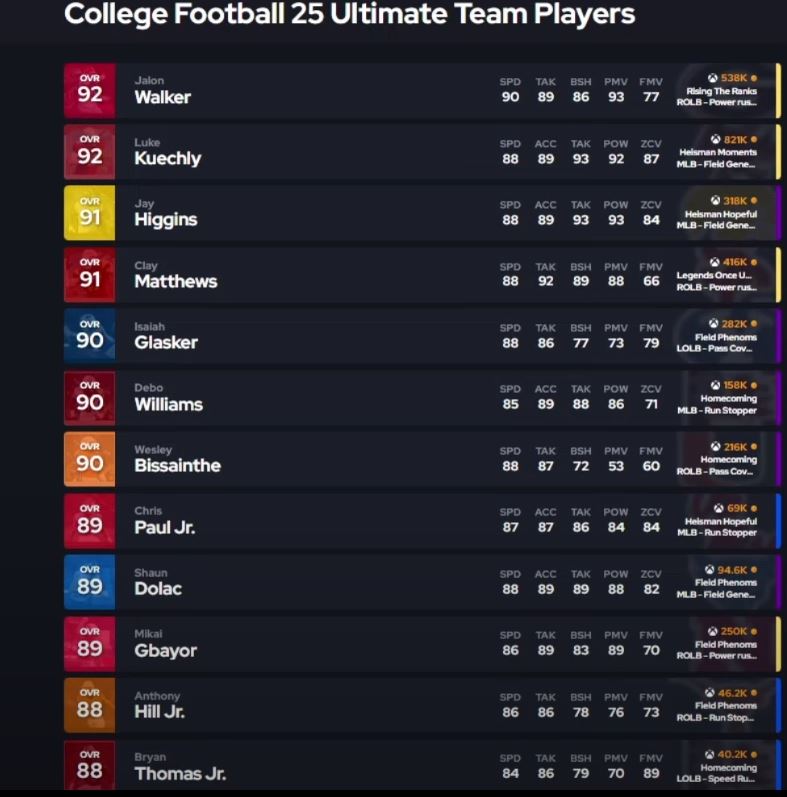Click the Xbox icon next to 821K

[x=715, y=139]
